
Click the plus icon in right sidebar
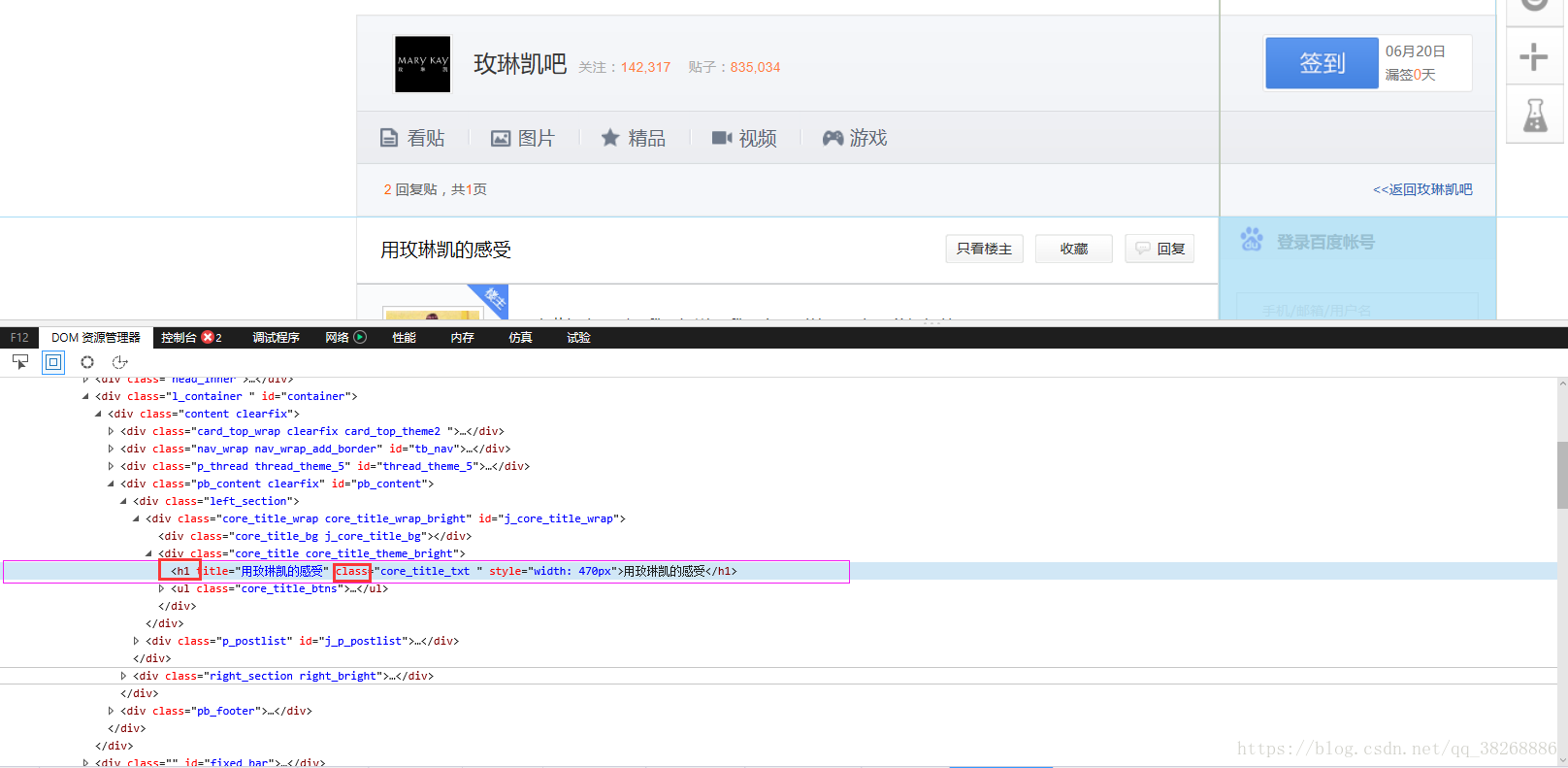[x=1534, y=57]
